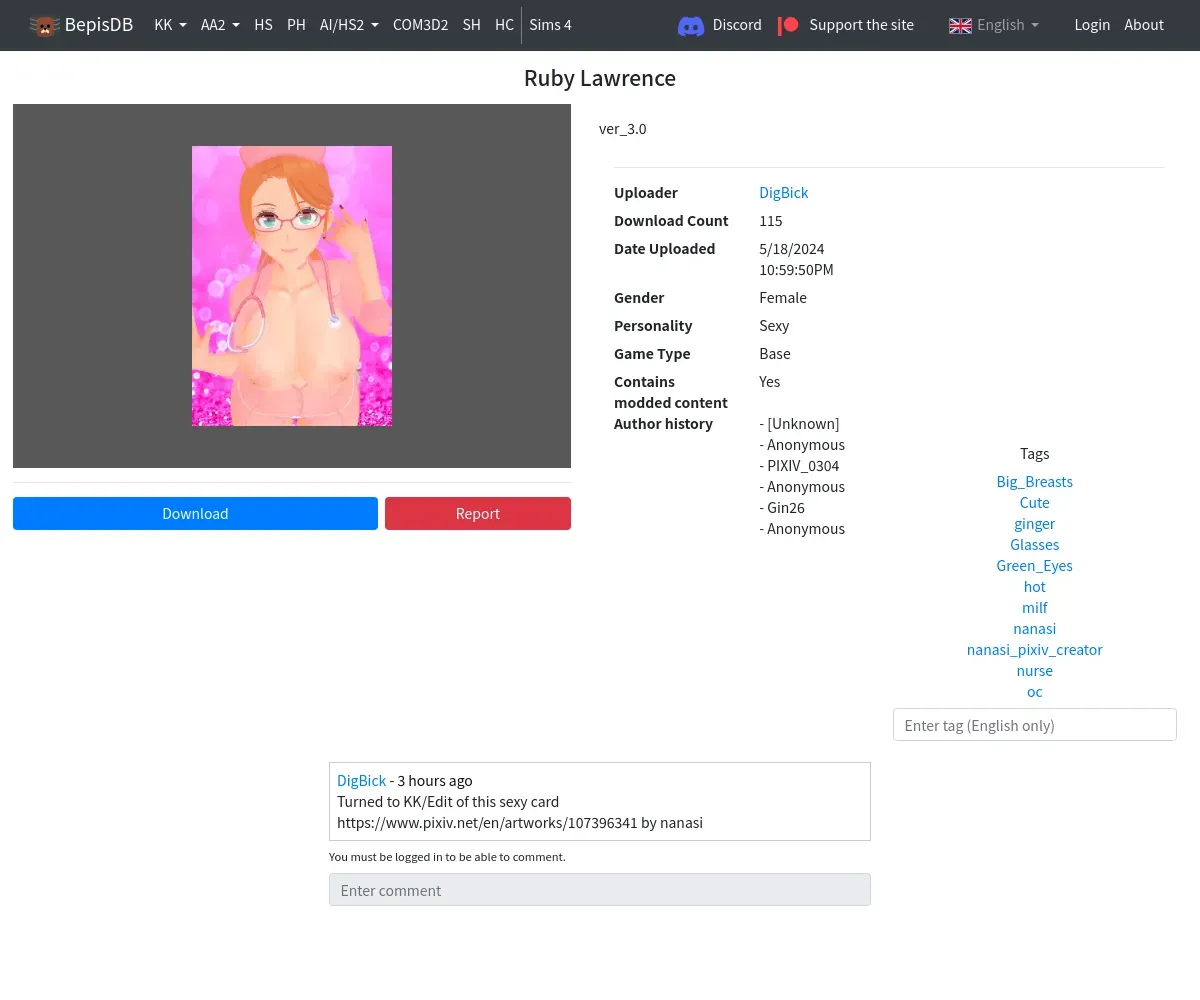Click the UK flag language icon
The height and width of the screenshot is (1000, 1200).
960,25
